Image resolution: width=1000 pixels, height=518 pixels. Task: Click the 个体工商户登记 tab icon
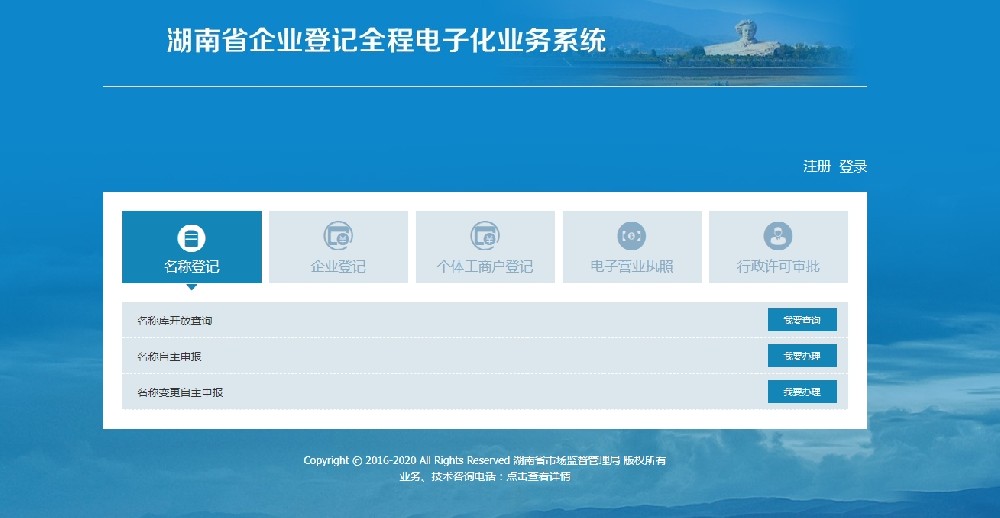[485, 236]
